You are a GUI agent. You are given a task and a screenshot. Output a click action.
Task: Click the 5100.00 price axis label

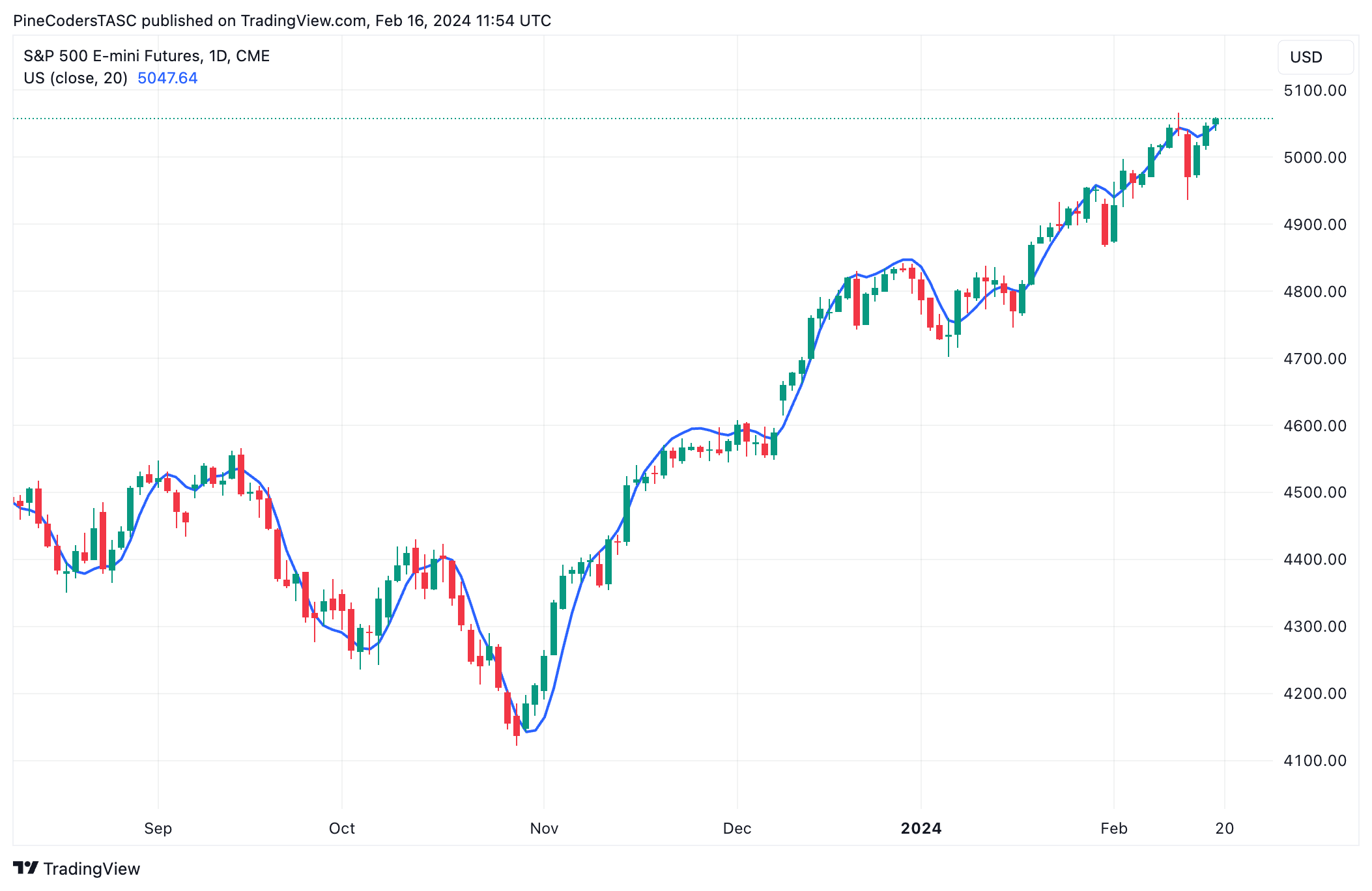click(x=1315, y=91)
